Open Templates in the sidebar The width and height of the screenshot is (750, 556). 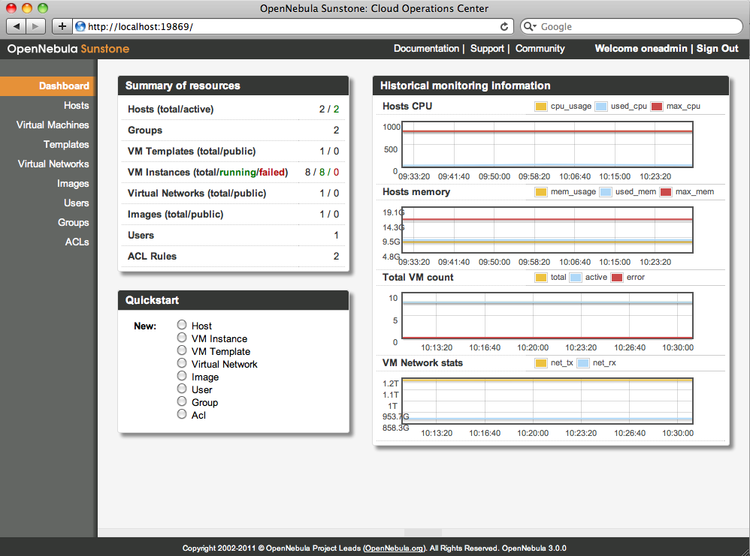(66, 145)
